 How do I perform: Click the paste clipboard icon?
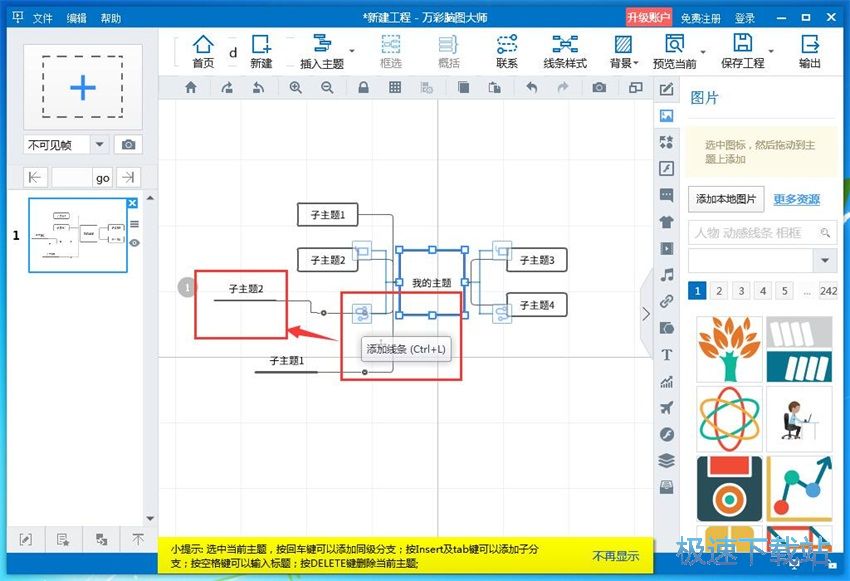[x=494, y=87]
